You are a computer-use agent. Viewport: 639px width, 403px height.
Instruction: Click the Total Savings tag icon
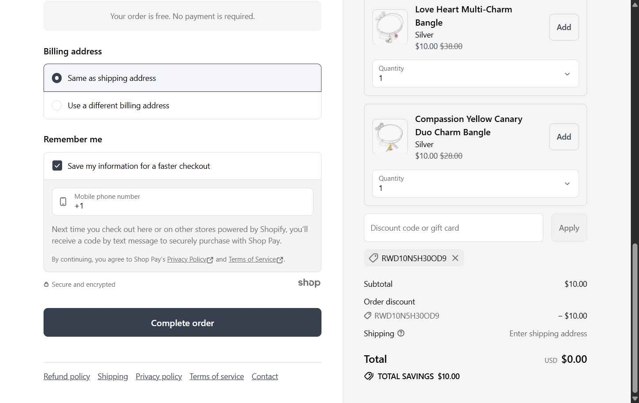click(x=369, y=376)
